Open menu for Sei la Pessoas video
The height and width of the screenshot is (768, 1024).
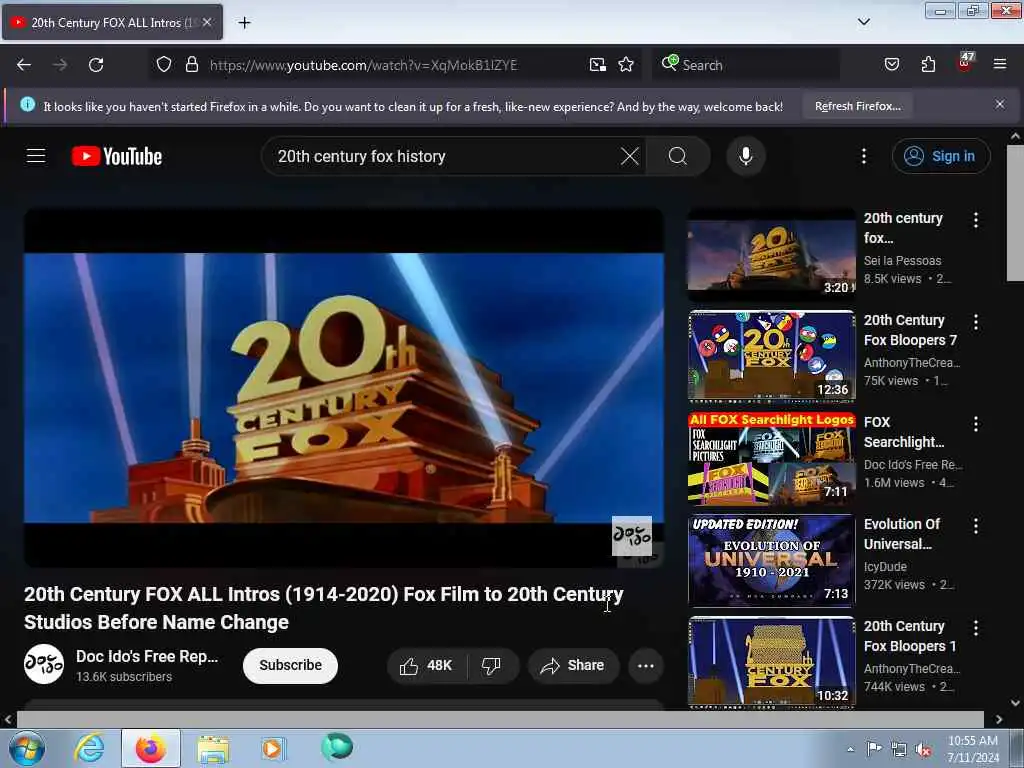[976, 220]
